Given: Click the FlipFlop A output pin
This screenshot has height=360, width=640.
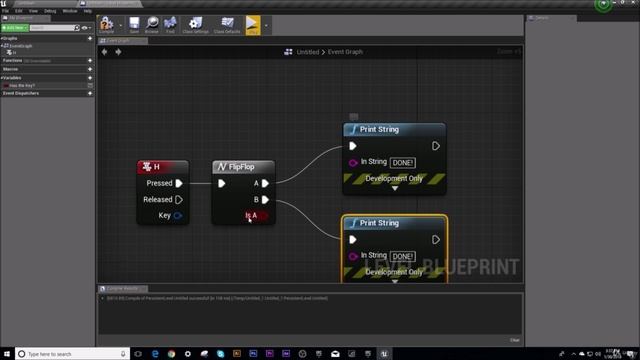Looking at the screenshot, I should (x=265, y=183).
